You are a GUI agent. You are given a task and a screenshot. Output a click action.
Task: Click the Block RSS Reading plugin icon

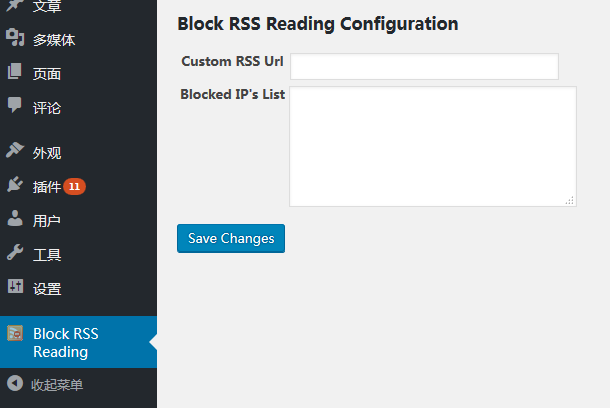pos(15,334)
